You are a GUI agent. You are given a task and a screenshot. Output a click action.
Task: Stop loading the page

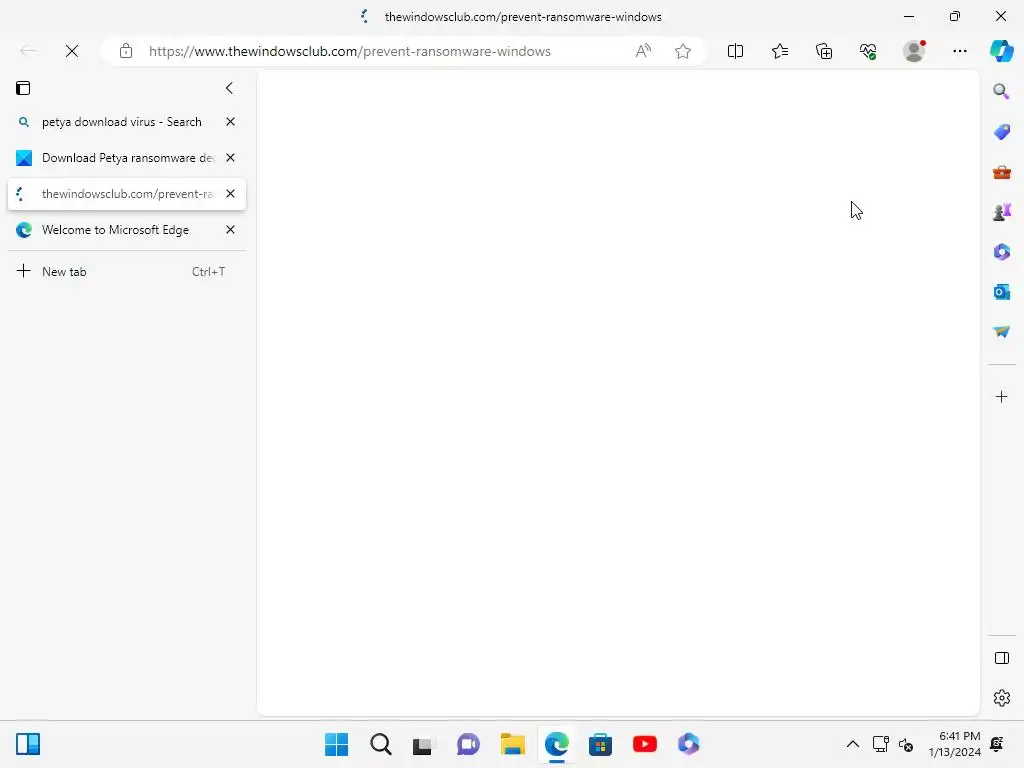(72, 51)
